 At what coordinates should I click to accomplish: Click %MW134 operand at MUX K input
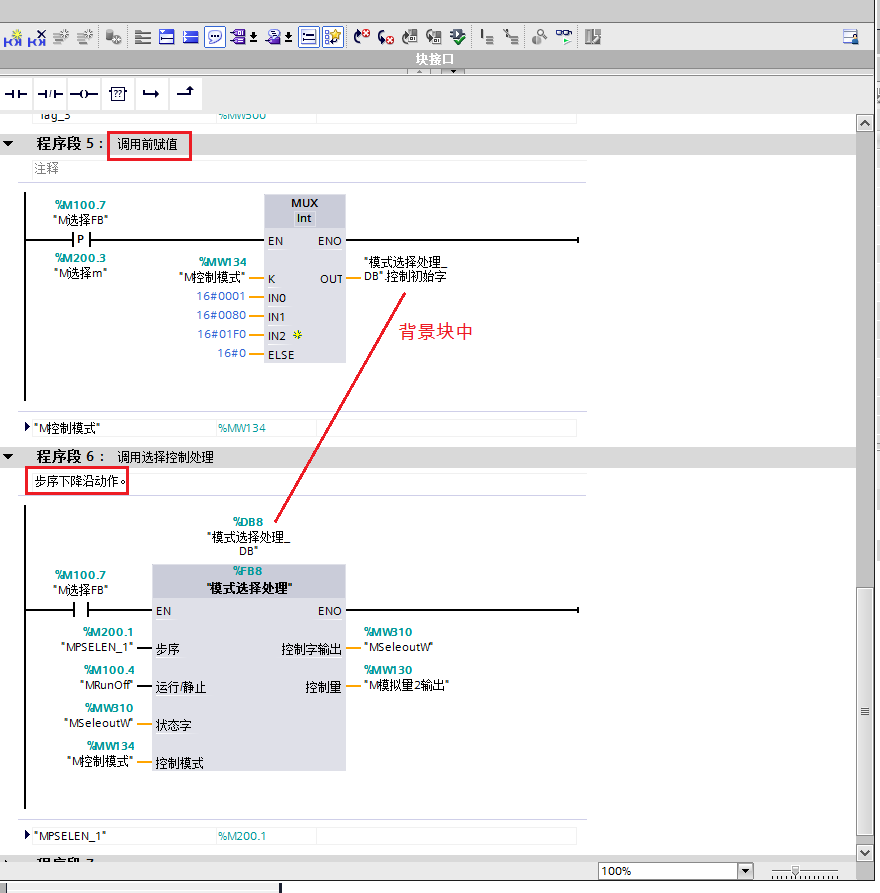click(222, 262)
